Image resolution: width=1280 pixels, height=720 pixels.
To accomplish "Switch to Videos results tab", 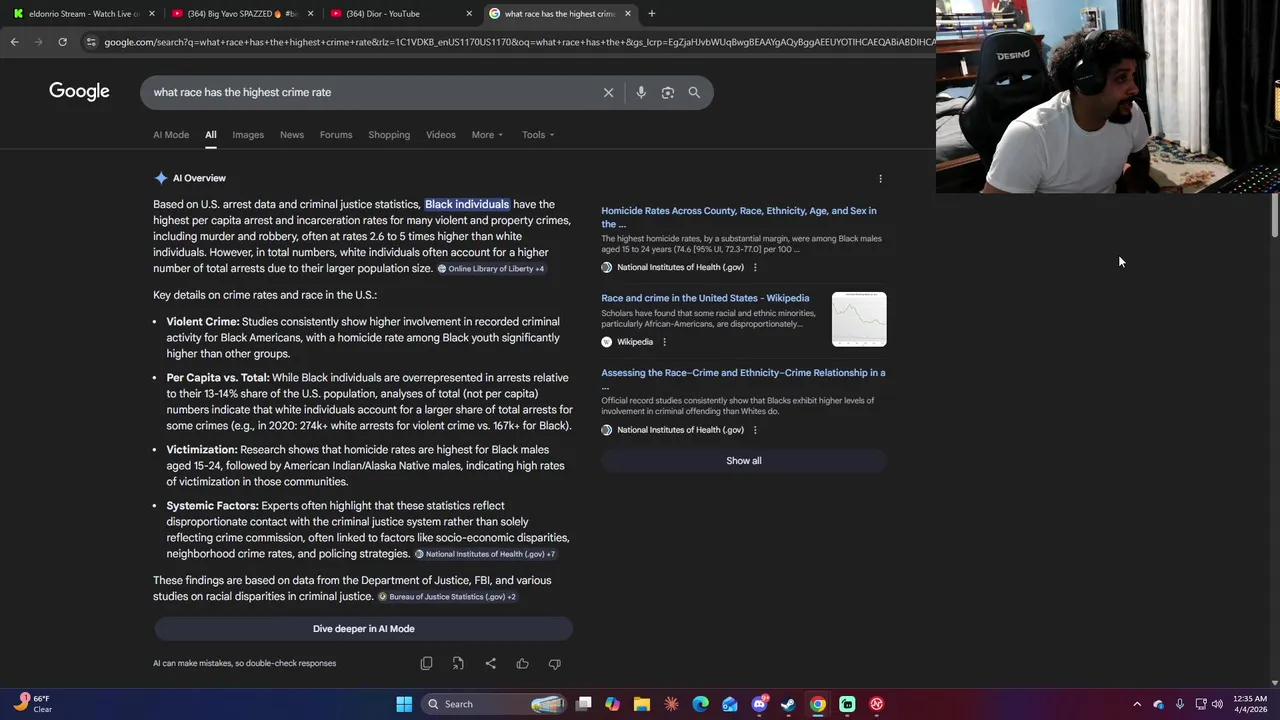I will pos(441,135).
